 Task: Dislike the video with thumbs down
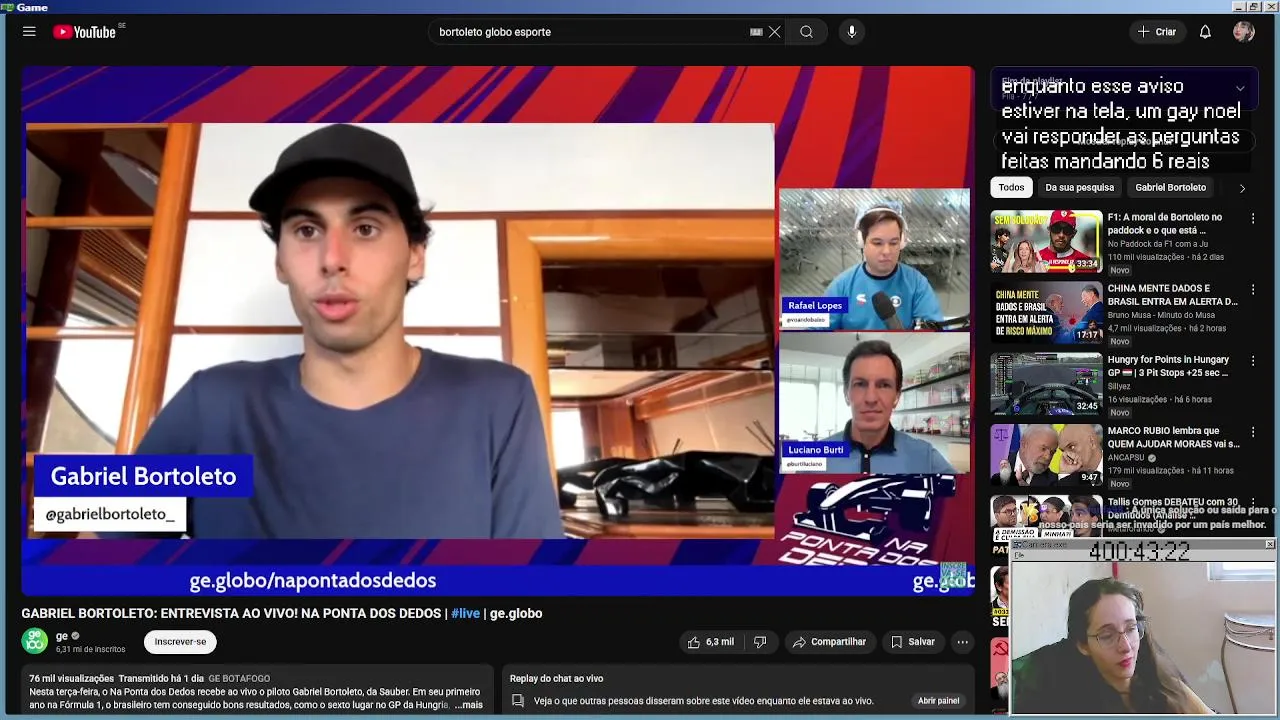[760, 642]
